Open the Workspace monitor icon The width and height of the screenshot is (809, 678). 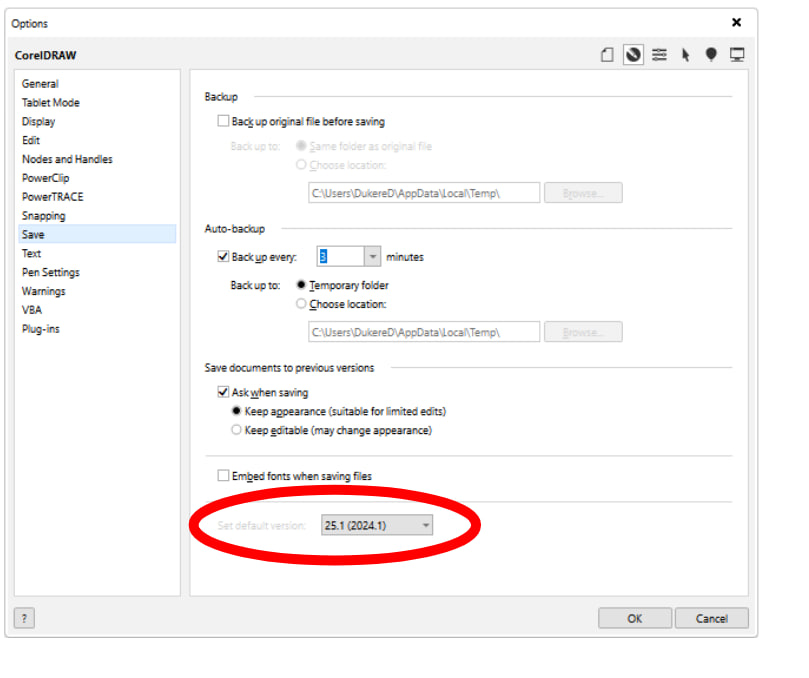737,55
